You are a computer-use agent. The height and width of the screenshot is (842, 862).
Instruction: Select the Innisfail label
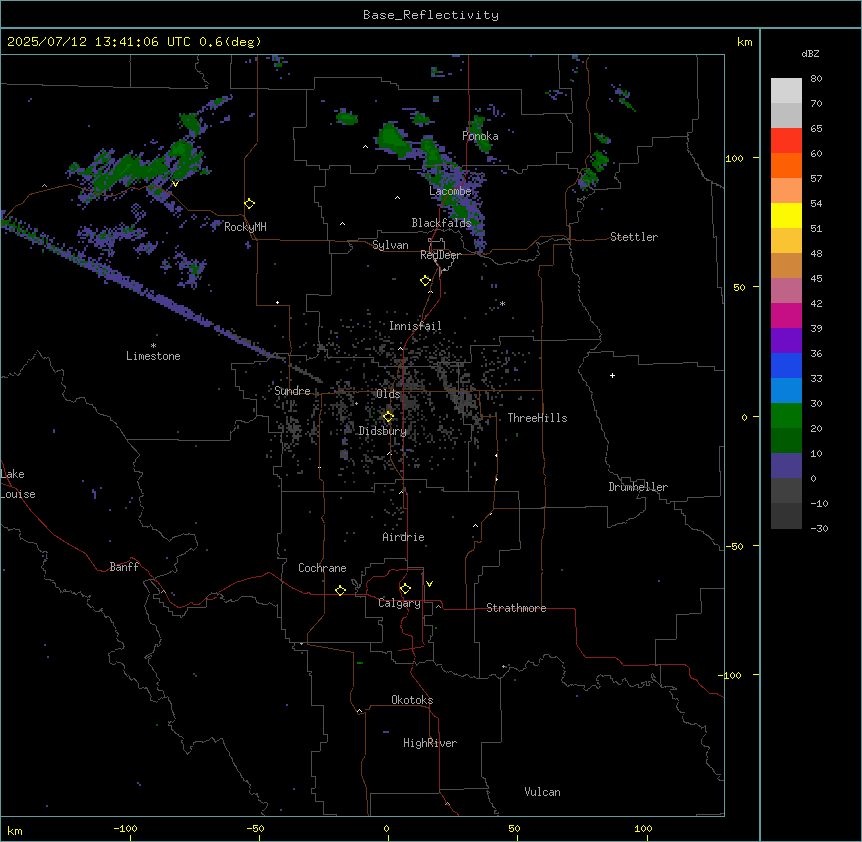point(415,326)
